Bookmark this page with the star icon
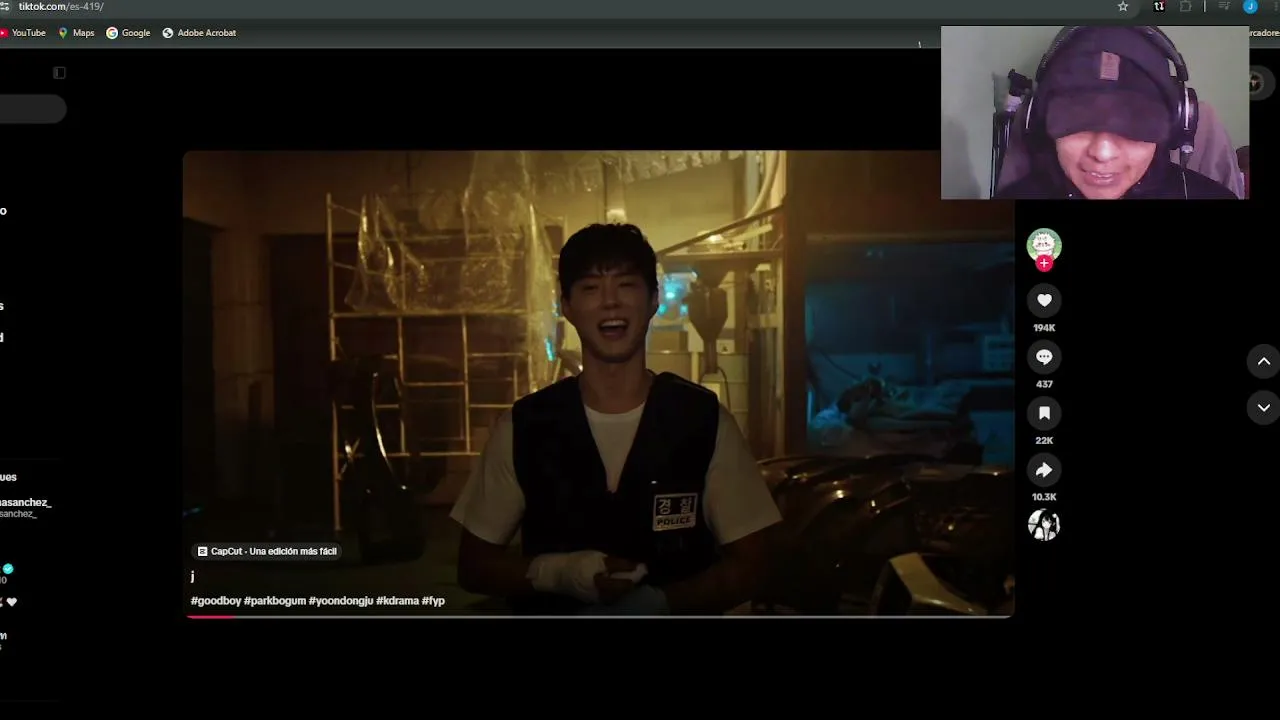Image resolution: width=1280 pixels, height=720 pixels. pos(1123,7)
